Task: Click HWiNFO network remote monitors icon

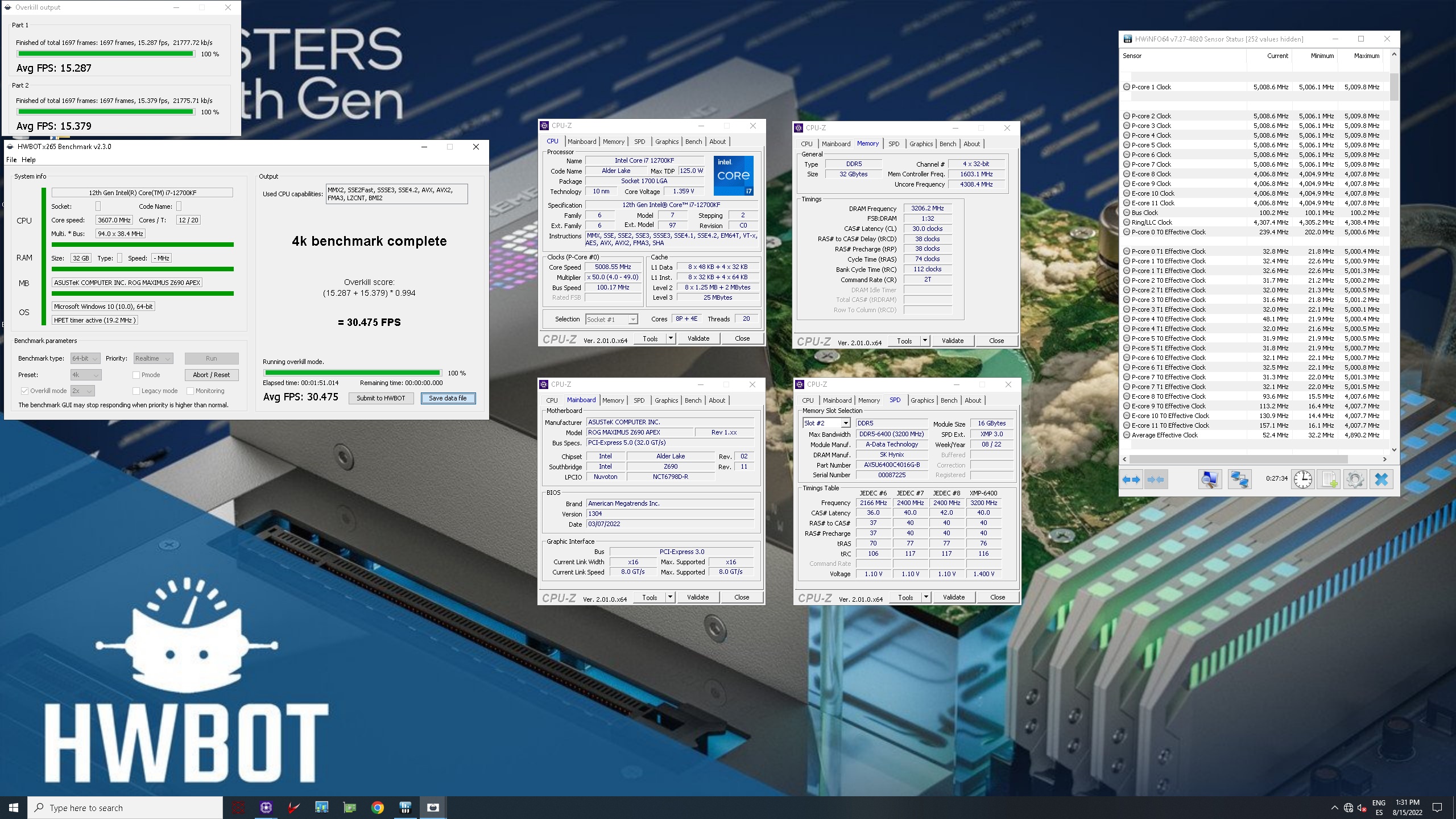Action: point(1239,479)
